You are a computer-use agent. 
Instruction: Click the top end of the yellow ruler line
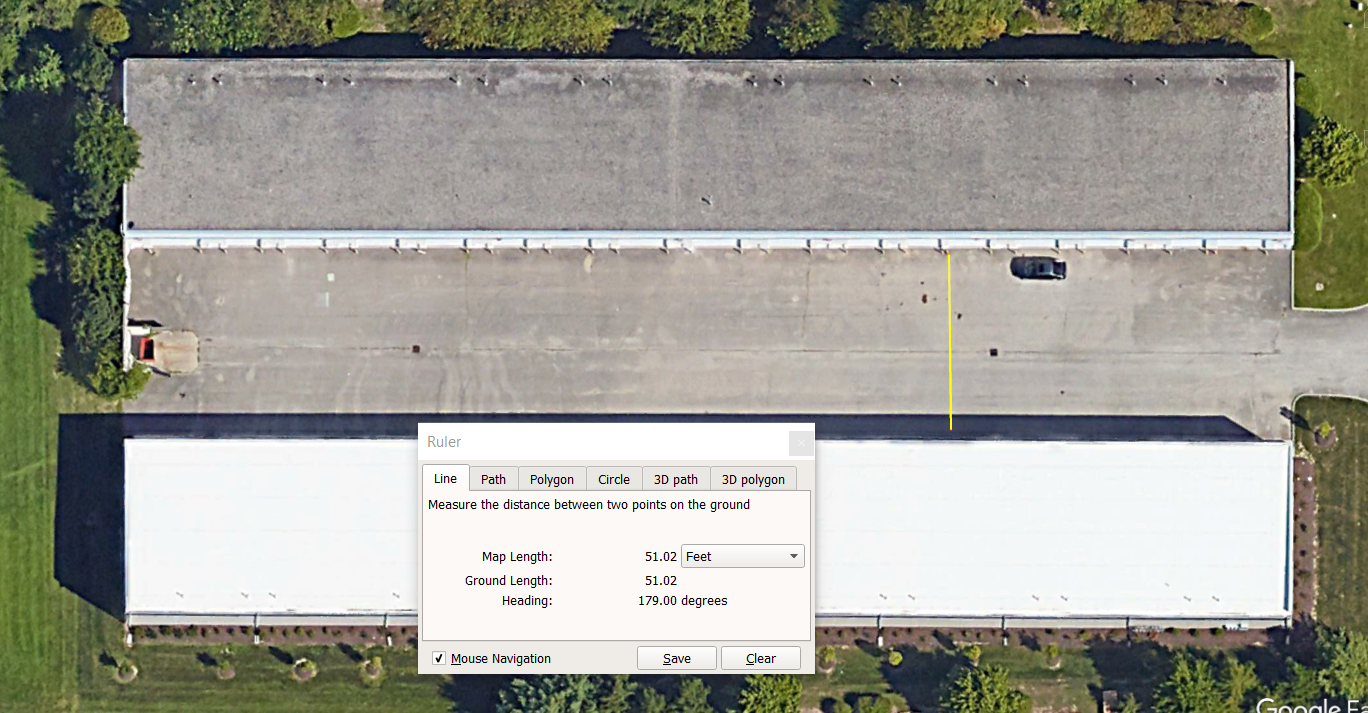click(x=948, y=254)
